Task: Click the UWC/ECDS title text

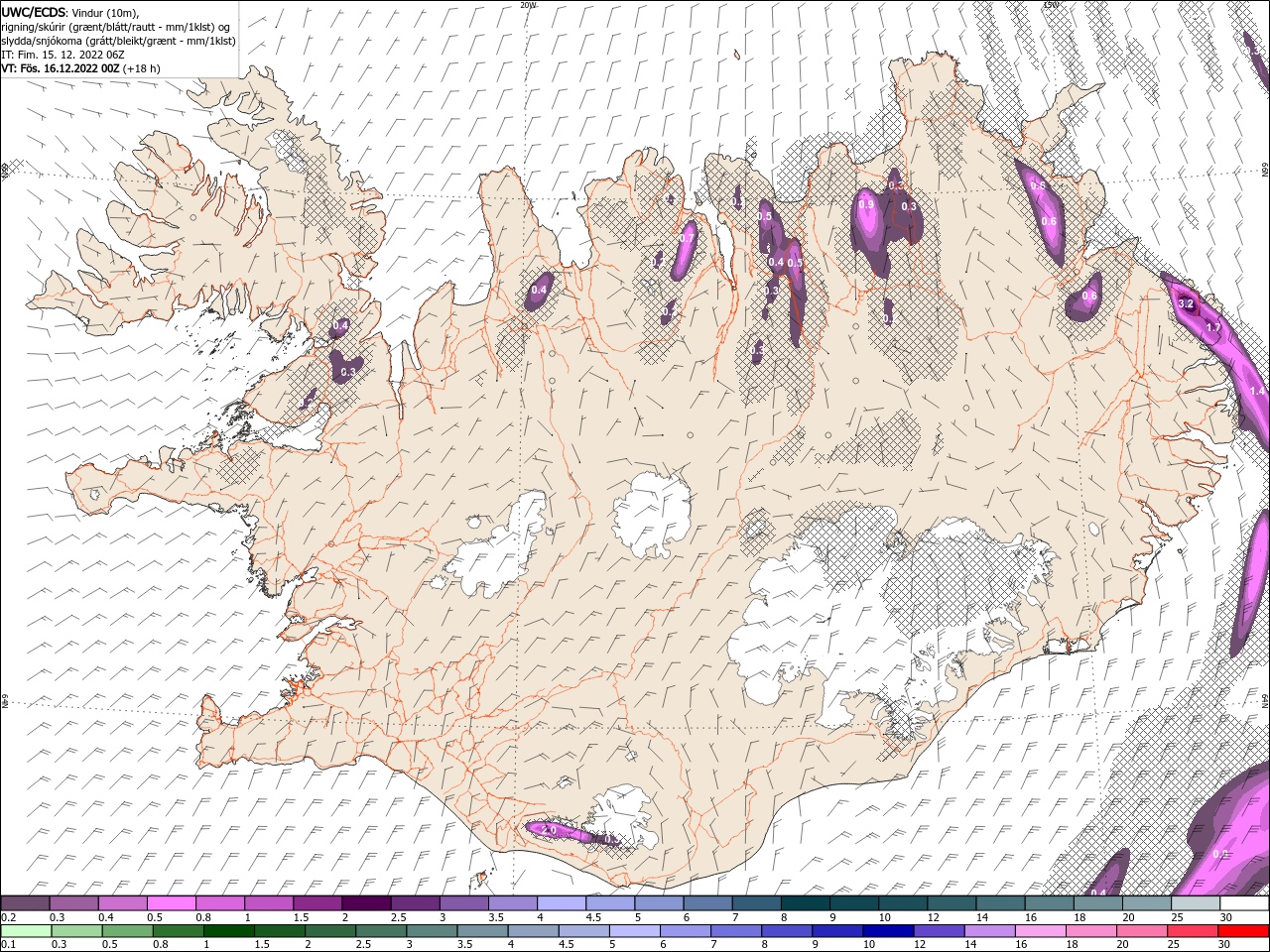Action: coord(35,12)
